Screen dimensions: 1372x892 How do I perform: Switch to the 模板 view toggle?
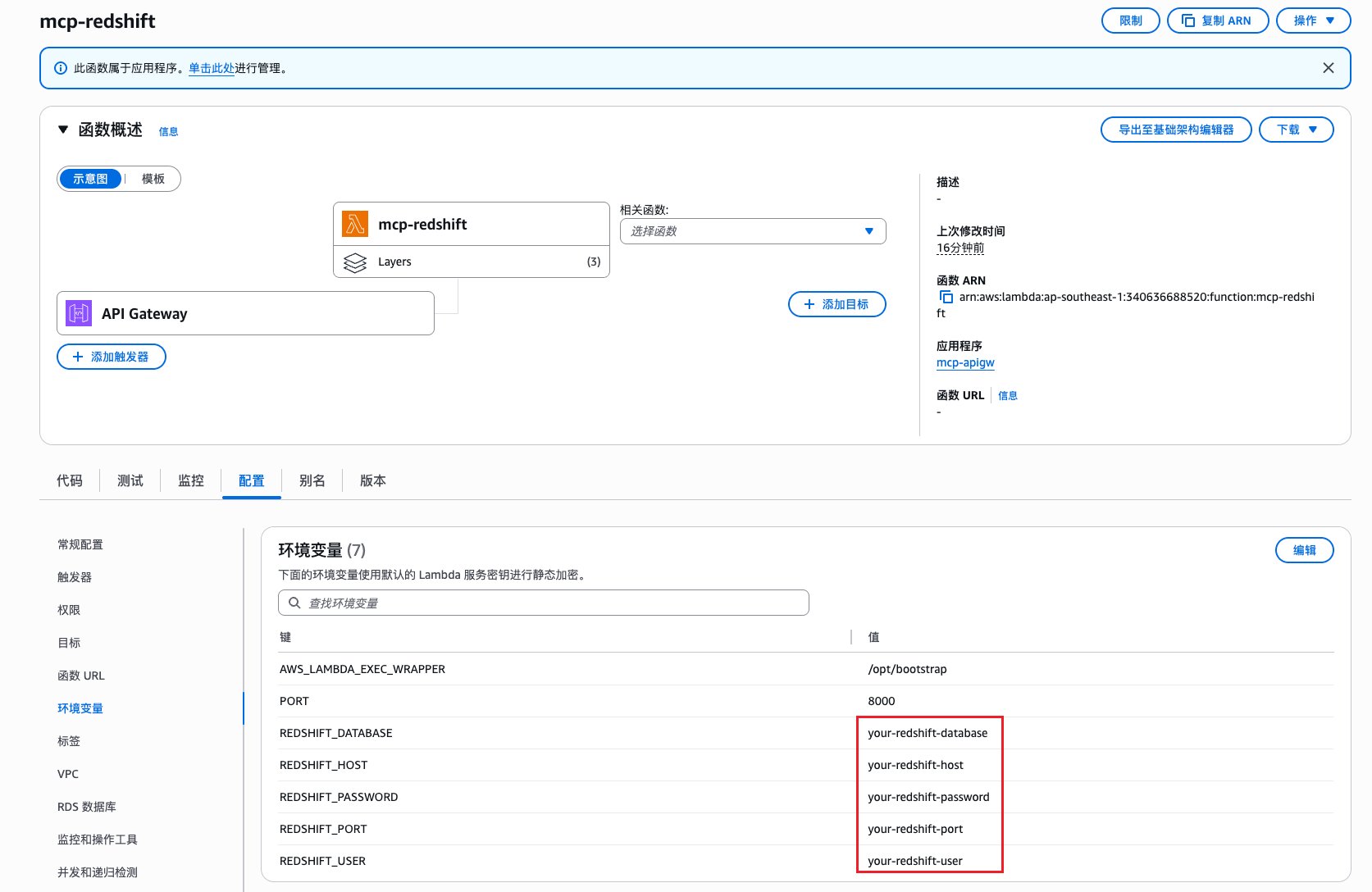pos(153,179)
